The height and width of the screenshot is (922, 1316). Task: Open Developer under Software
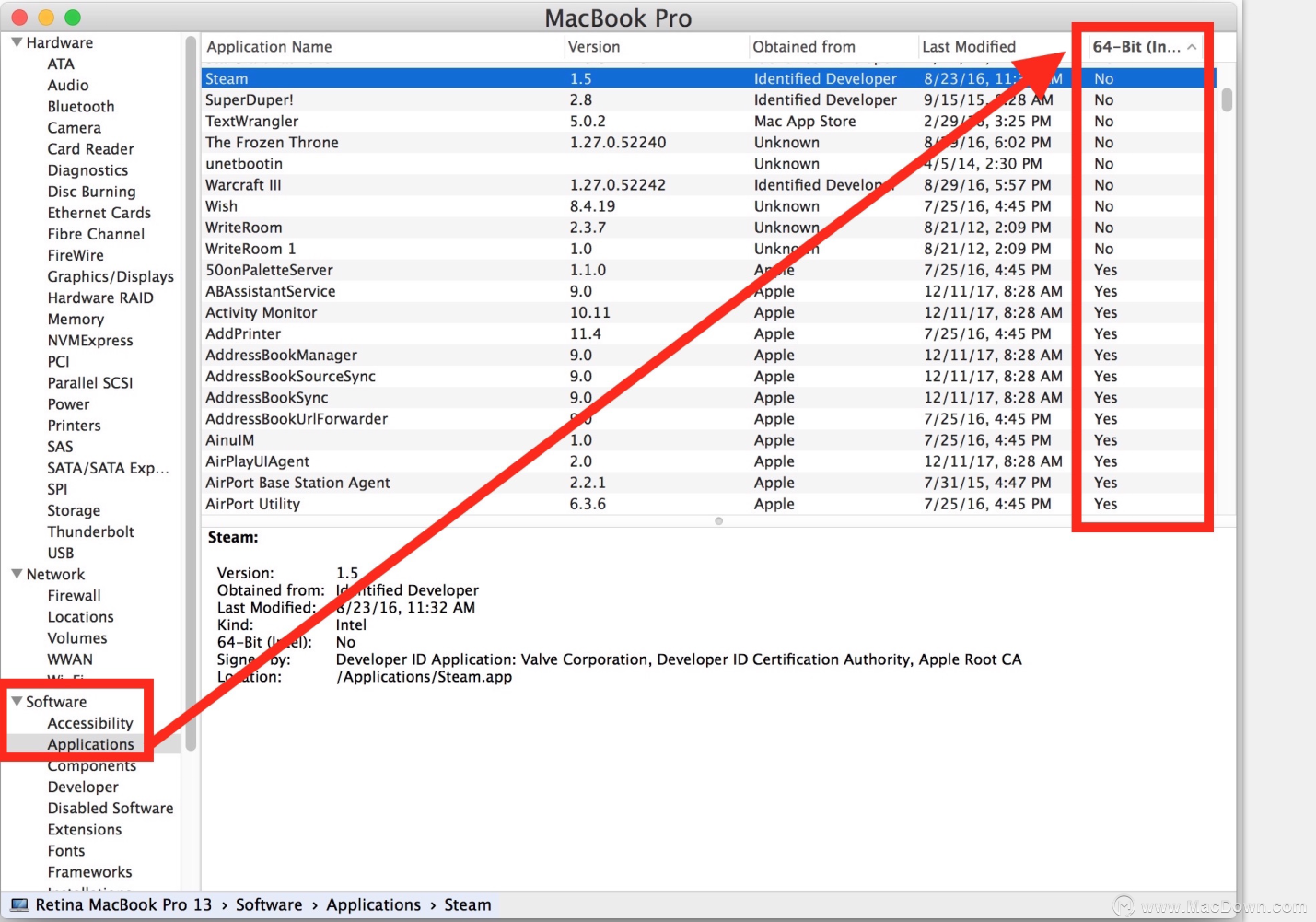click(83, 787)
